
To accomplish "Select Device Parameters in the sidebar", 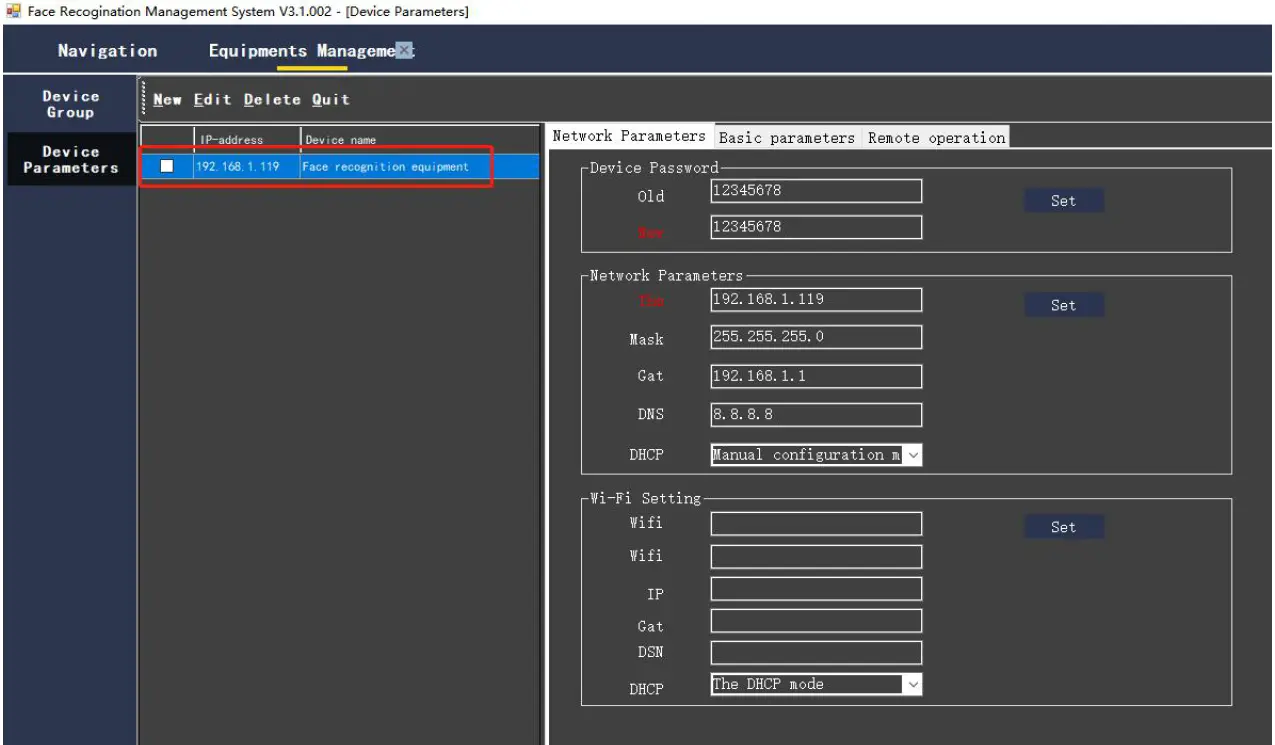I will point(69,159).
